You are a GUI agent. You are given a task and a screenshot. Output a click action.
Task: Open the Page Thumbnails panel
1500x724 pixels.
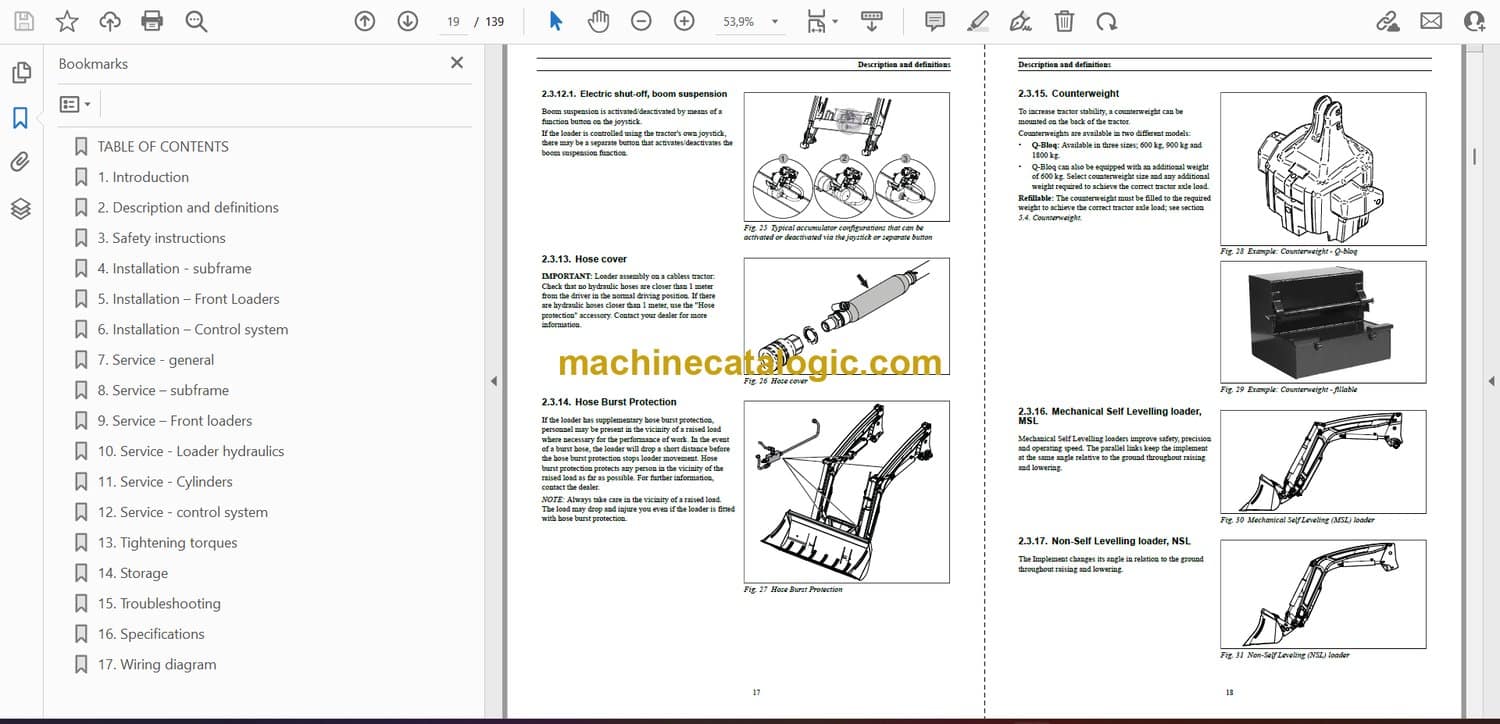click(21, 73)
